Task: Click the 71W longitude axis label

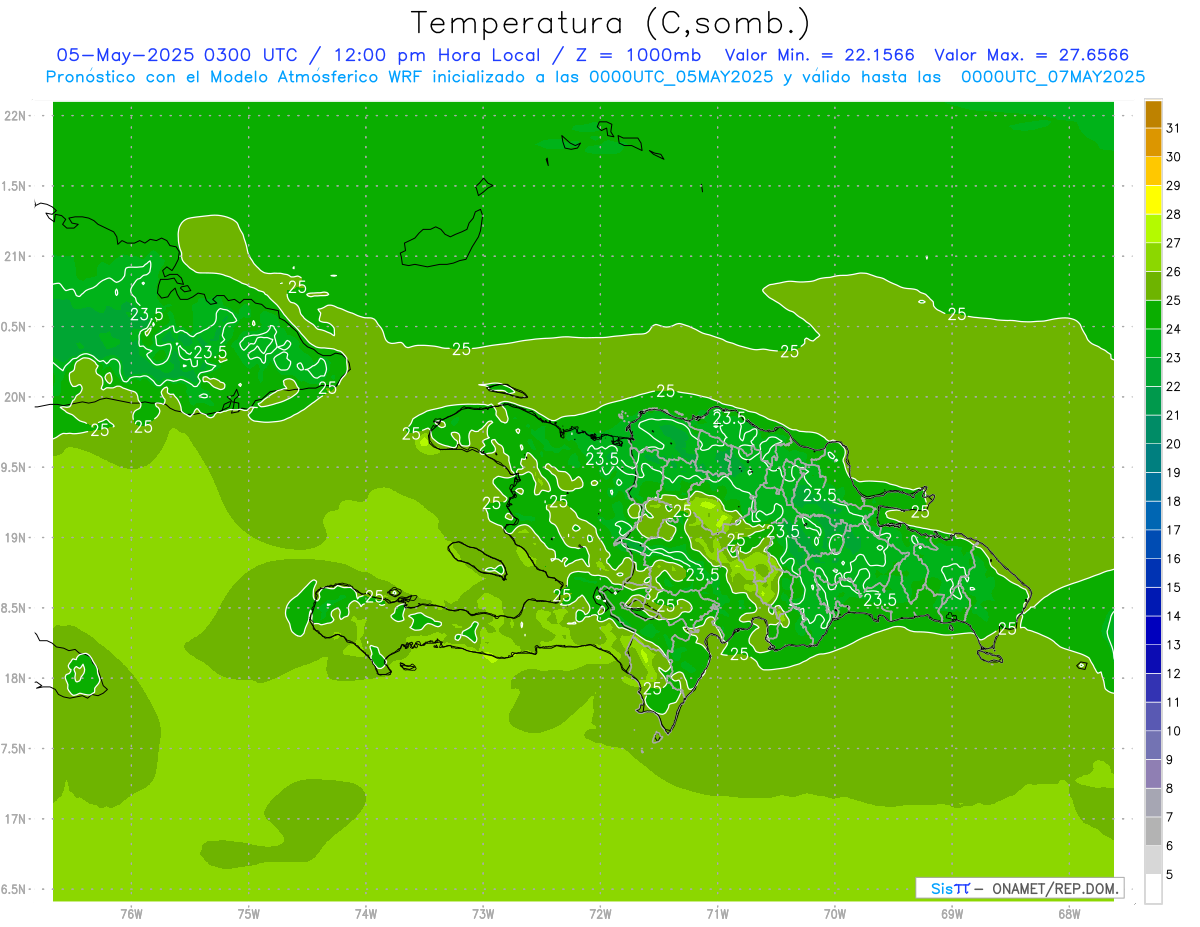Action: click(x=717, y=913)
